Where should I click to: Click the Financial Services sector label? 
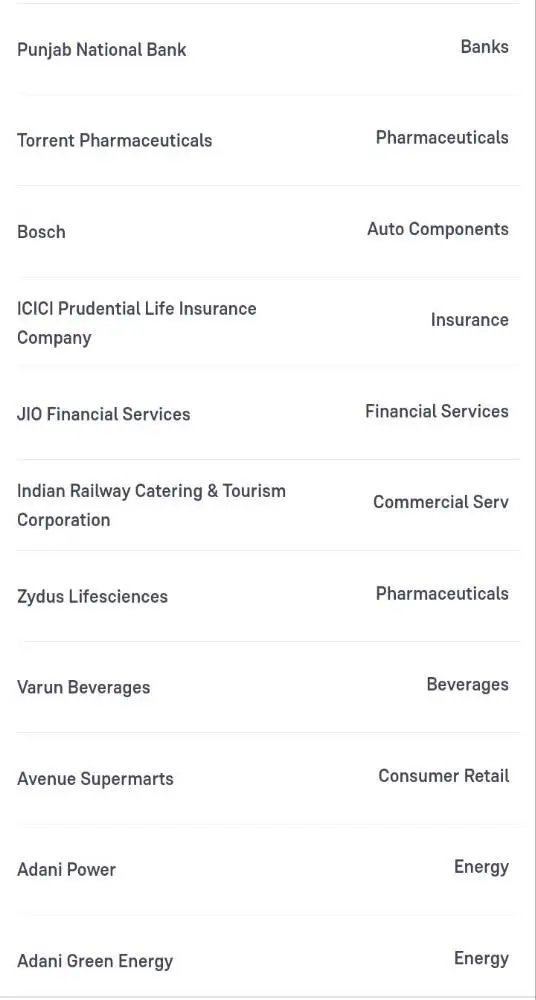pos(436,411)
